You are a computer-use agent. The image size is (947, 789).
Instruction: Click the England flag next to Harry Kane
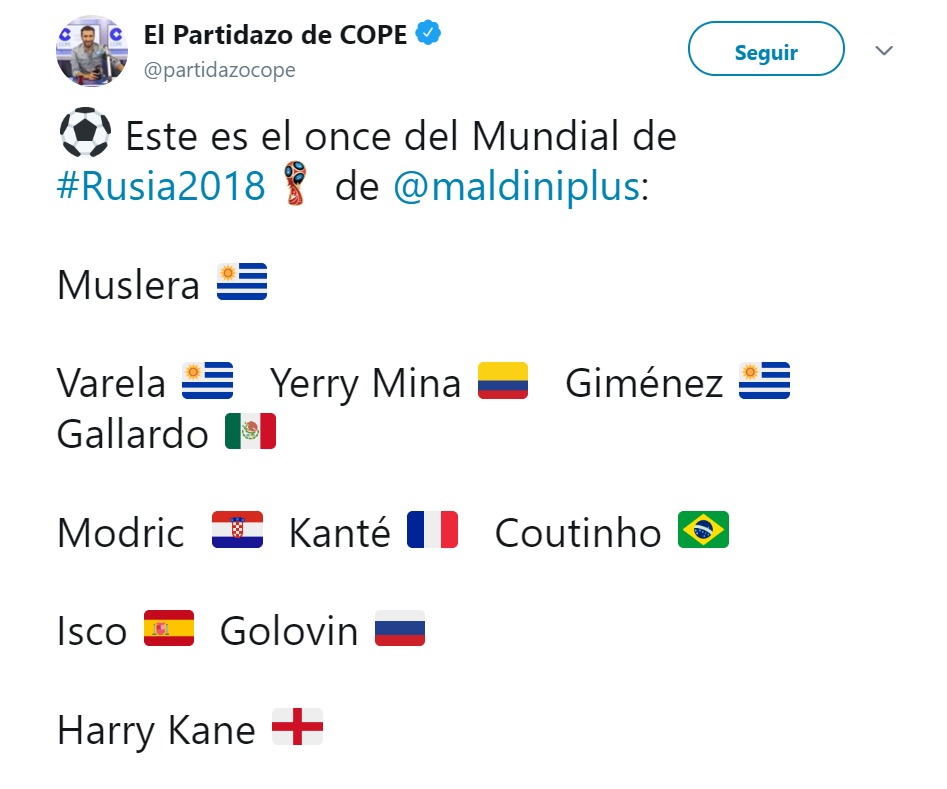point(299,728)
